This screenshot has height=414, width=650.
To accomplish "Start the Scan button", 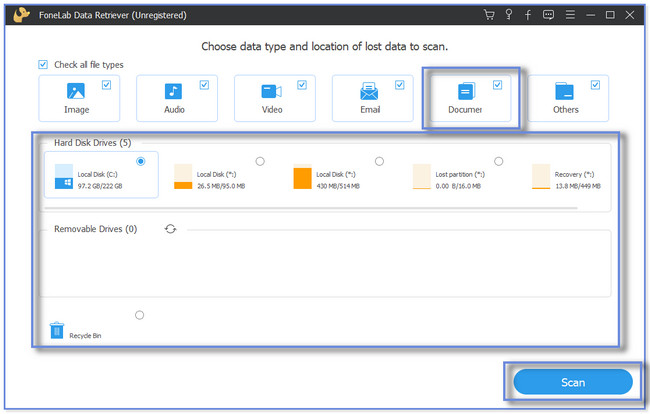I will click(573, 382).
